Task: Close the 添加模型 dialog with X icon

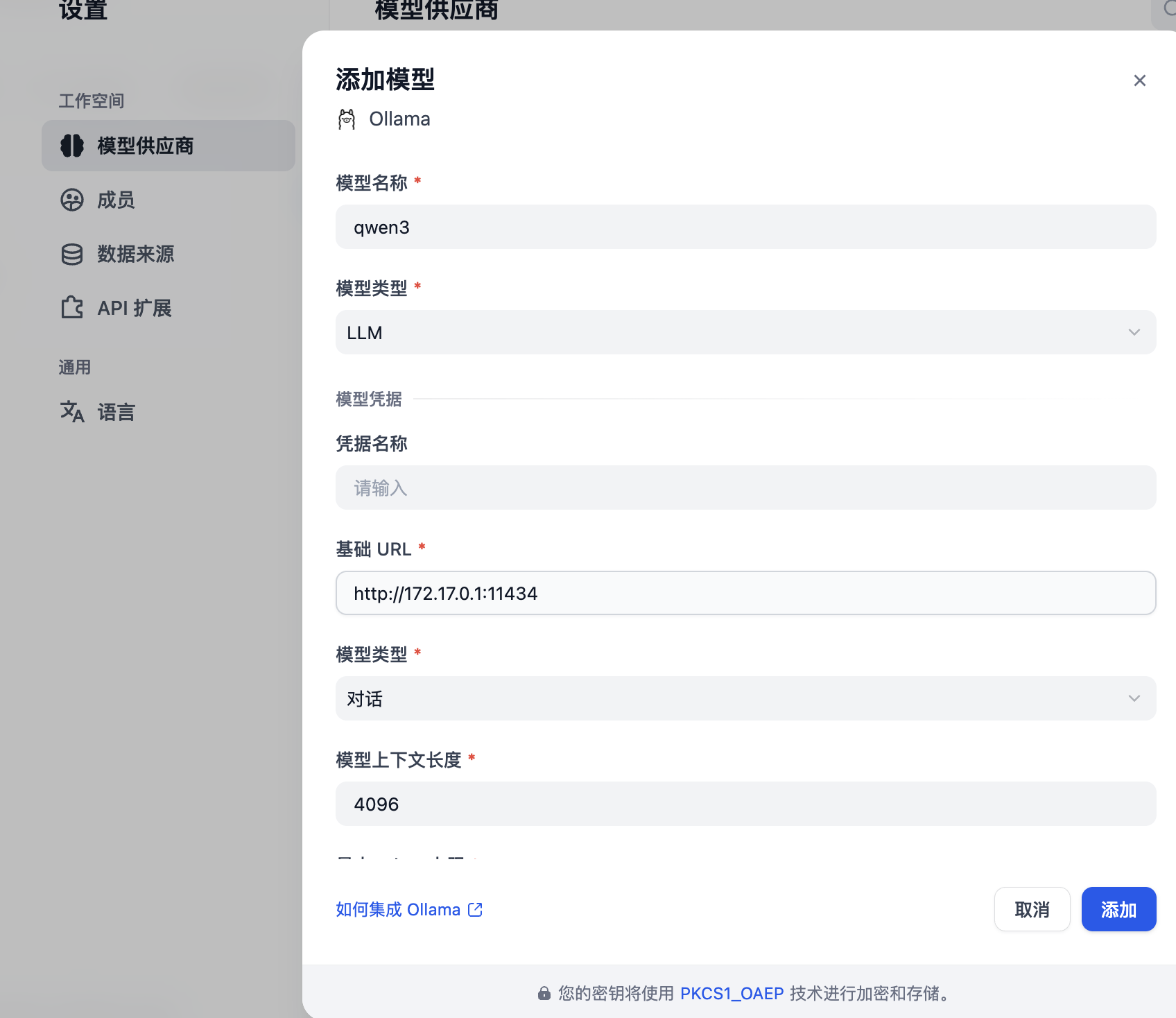Action: click(1139, 80)
